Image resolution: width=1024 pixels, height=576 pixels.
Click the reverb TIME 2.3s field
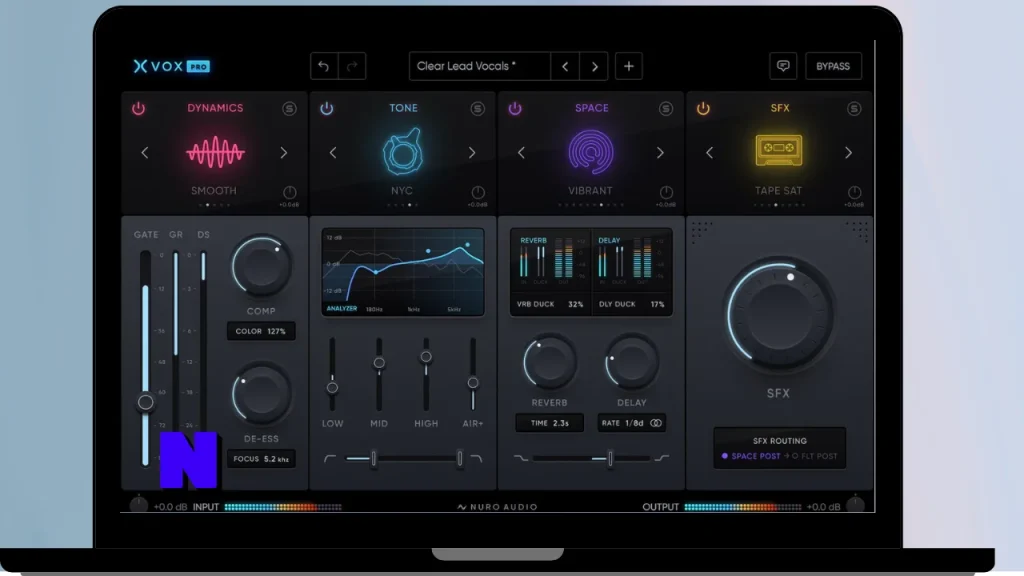549,423
